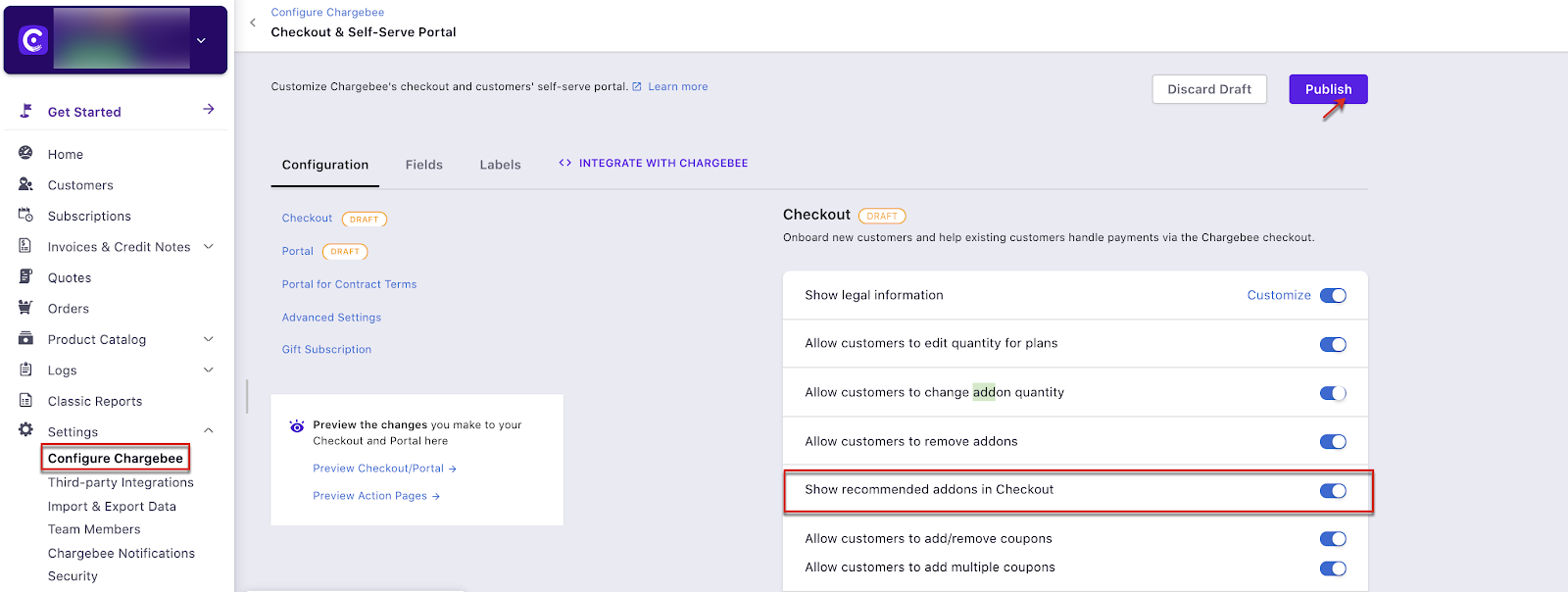Click the external link icon before Learn more
Screen dimensions: 1568x592
[637, 86]
